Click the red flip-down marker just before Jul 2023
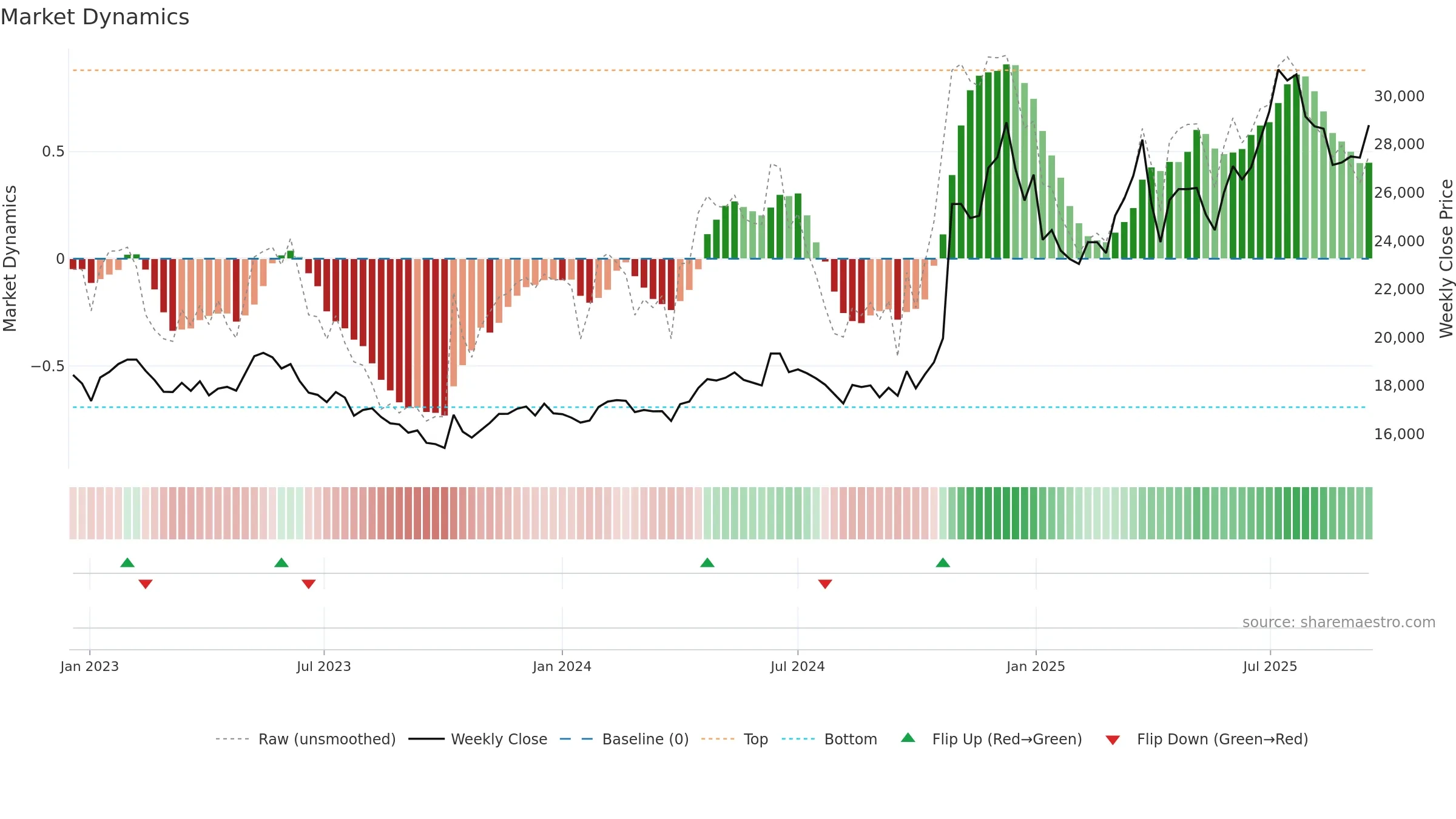Image resolution: width=1456 pixels, height=819 pixels. point(309,584)
